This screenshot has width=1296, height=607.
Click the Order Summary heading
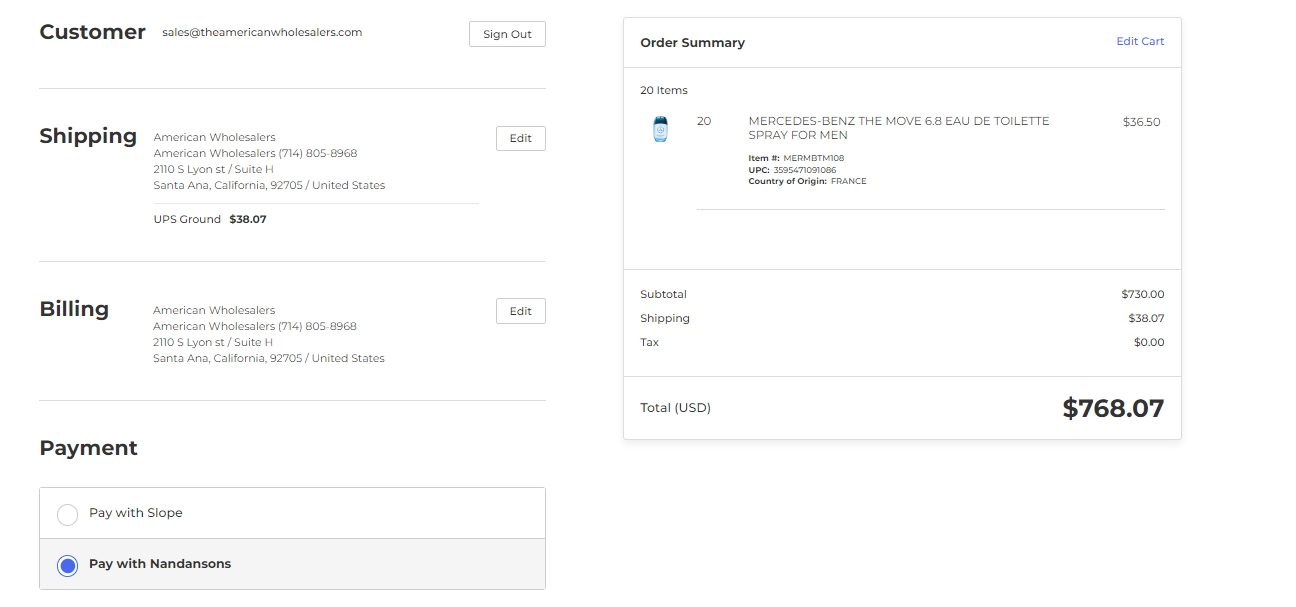click(x=692, y=42)
